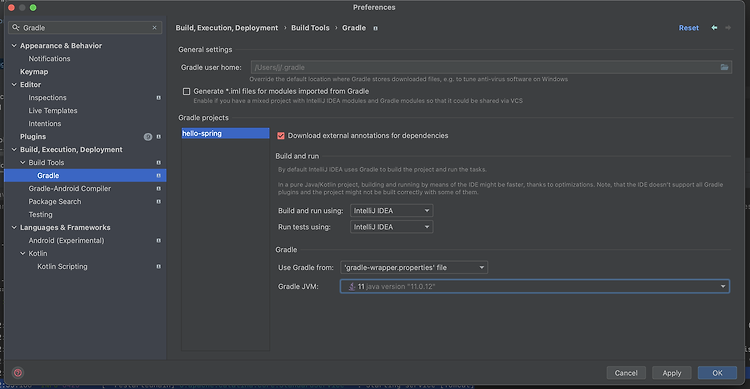Click the project-level icon beside Inspections
Image resolution: width=750 pixels, height=389 pixels.
click(159, 98)
